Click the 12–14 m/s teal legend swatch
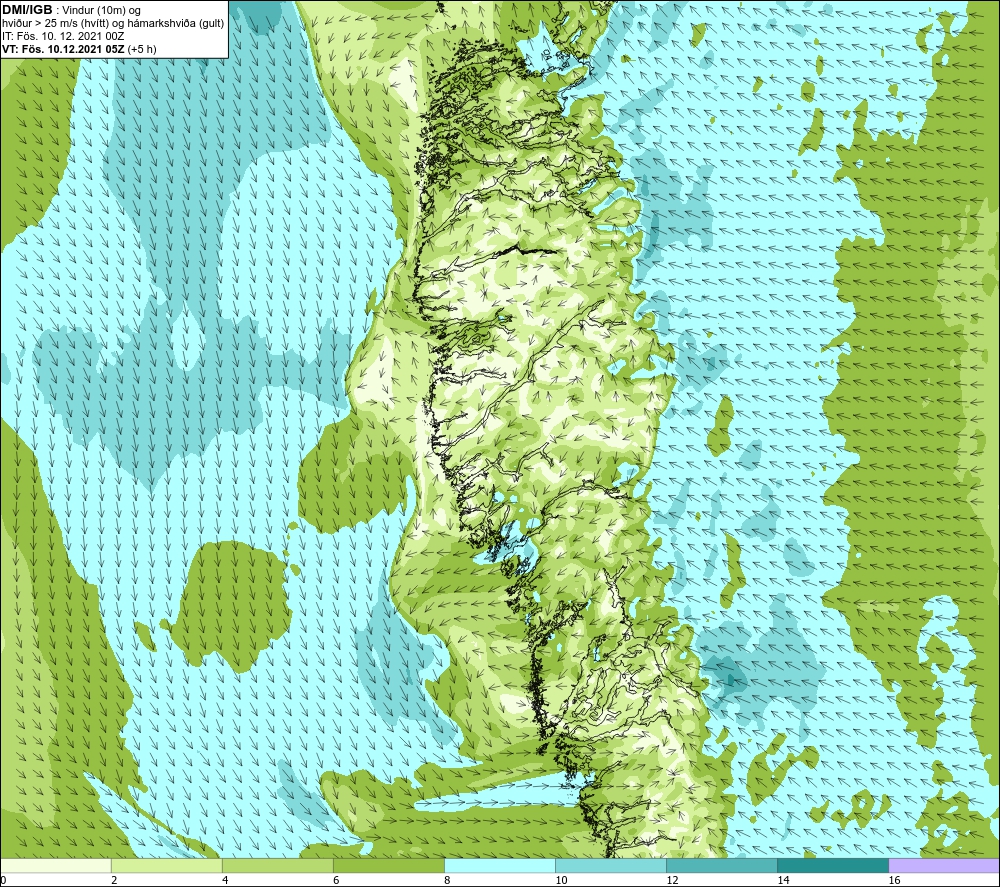This screenshot has height=887, width=1000. coord(722,866)
